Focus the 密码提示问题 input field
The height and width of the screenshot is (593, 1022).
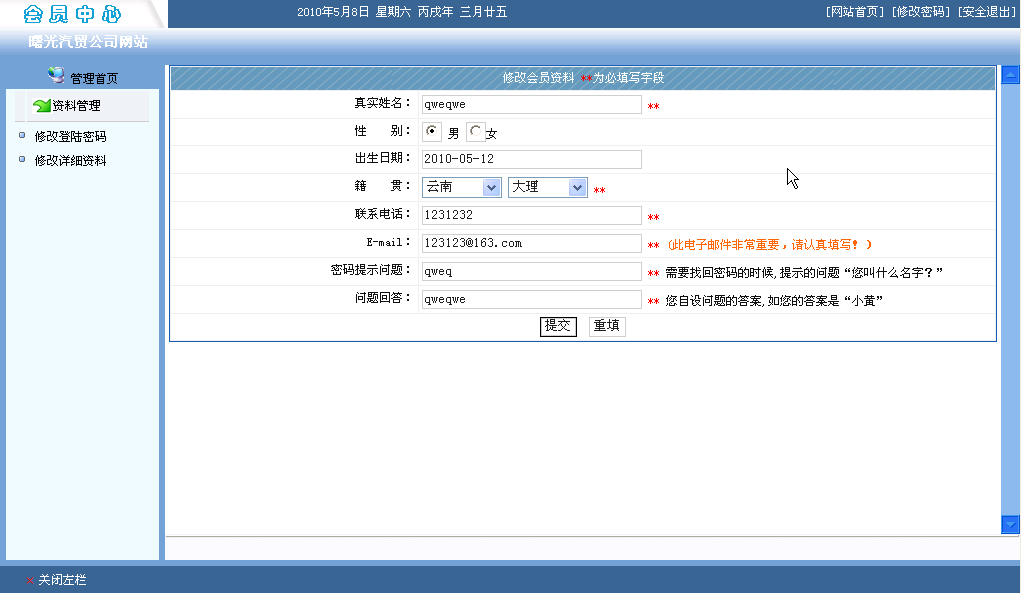(x=532, y=271)
